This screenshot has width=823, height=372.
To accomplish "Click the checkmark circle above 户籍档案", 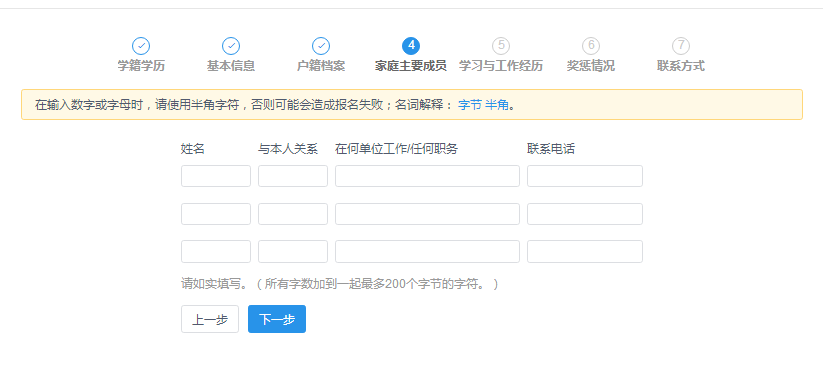I will pos(321,46).
